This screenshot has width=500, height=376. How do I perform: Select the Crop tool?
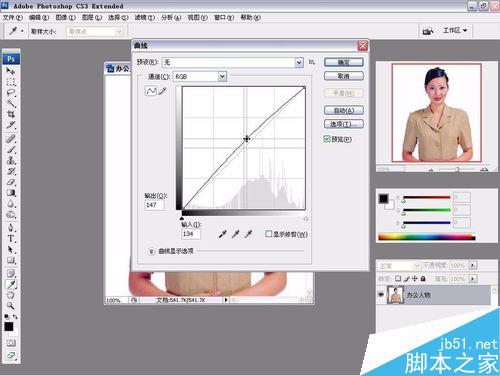[x=11, y=114]
